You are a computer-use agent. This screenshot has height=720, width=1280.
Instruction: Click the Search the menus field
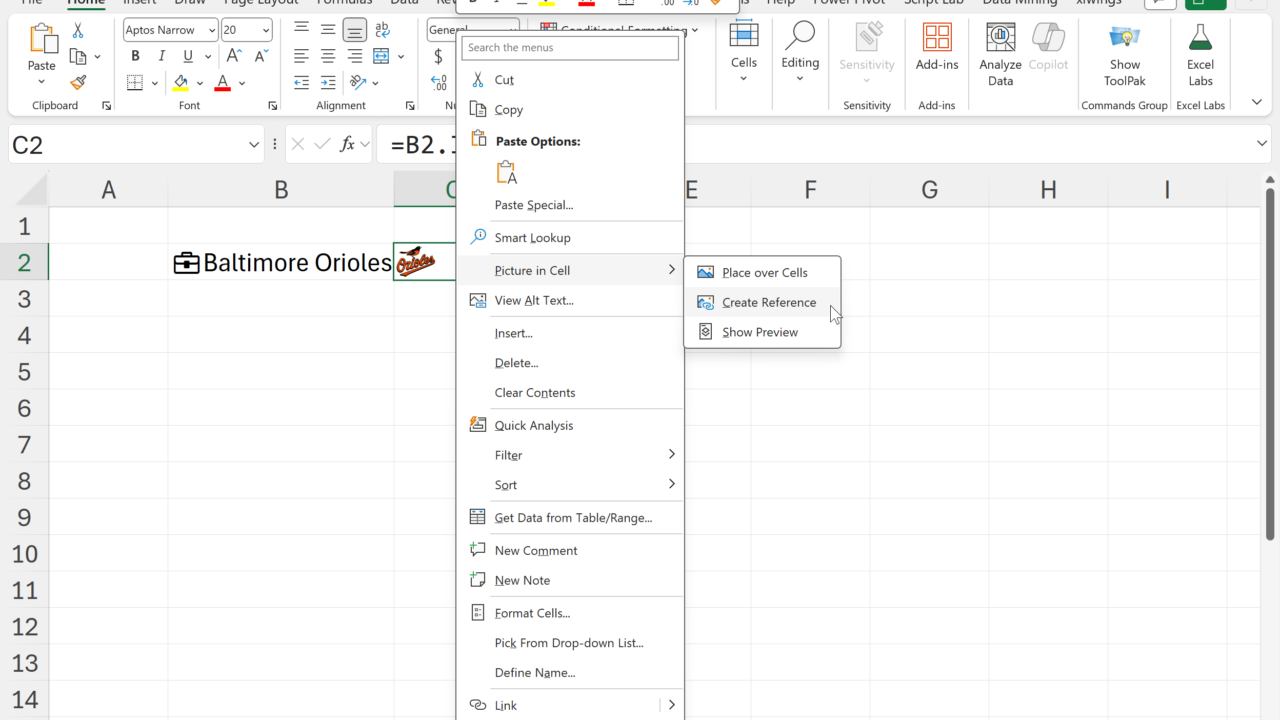coord(570,47)
